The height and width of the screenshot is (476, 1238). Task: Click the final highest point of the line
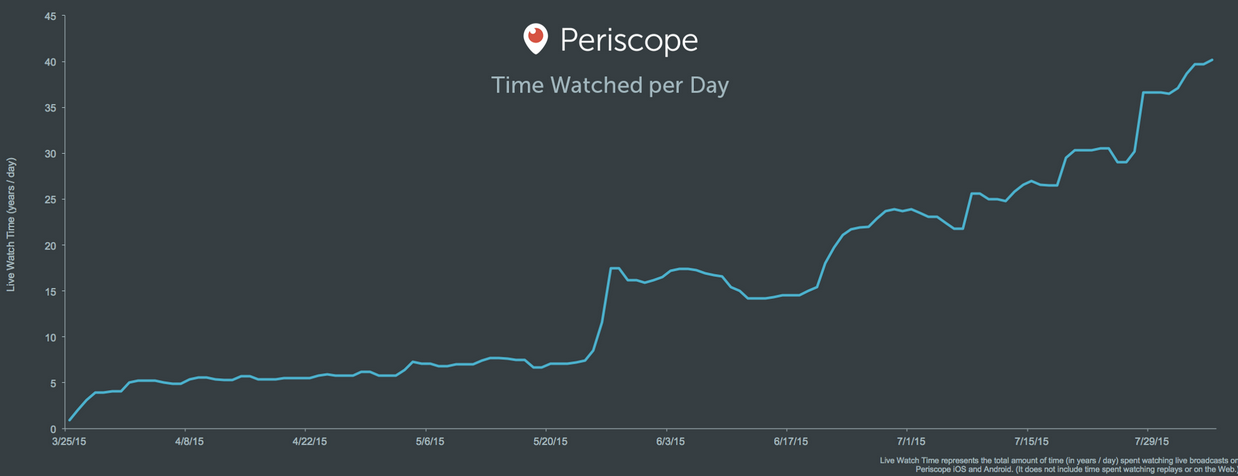[x=1212, y=60]
